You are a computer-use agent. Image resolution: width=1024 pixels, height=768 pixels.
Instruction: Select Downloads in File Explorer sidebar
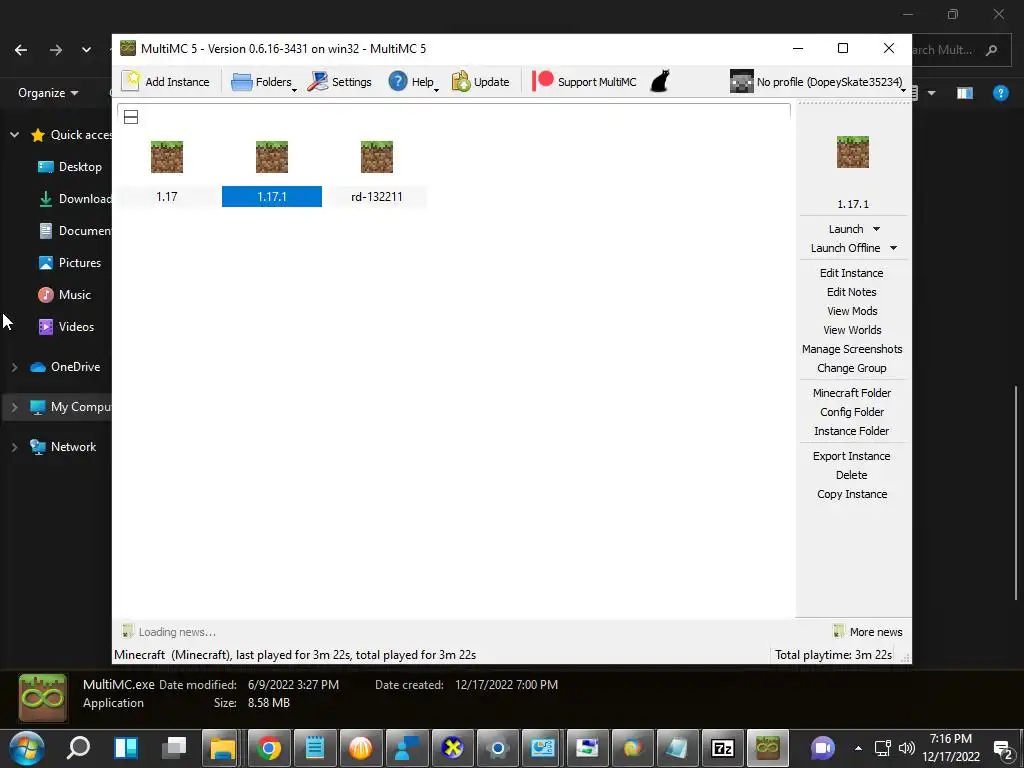(75, 199)
